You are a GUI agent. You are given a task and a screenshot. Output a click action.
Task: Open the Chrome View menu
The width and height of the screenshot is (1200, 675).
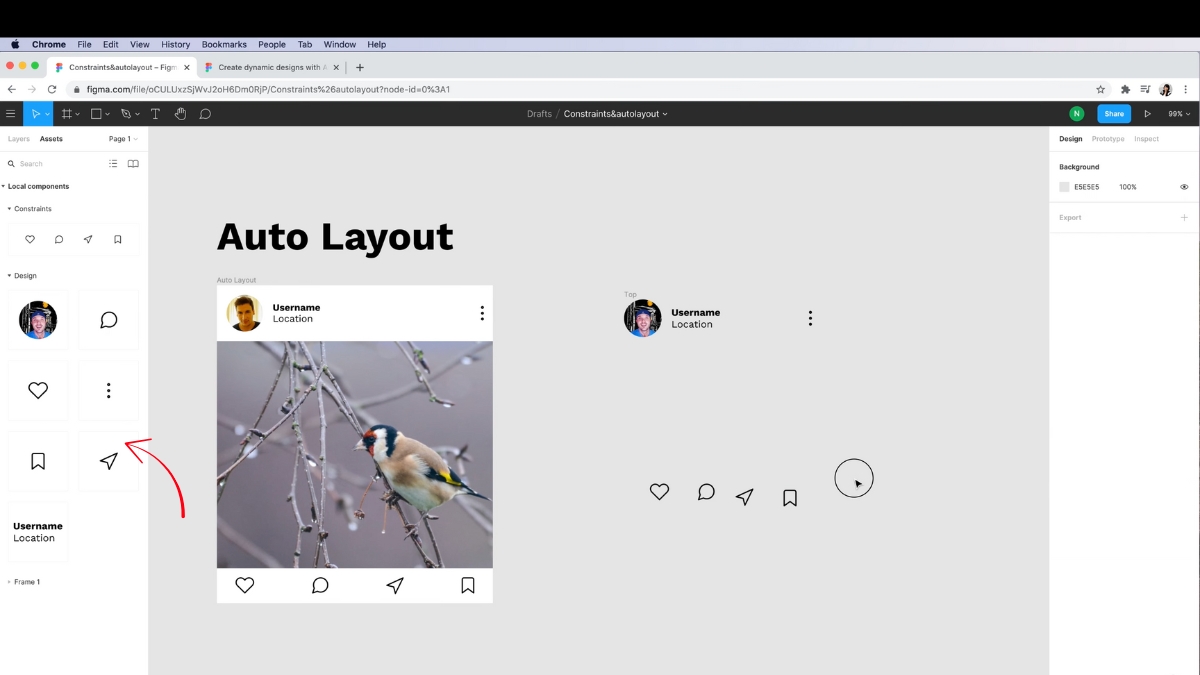click(x=140, y=44)
